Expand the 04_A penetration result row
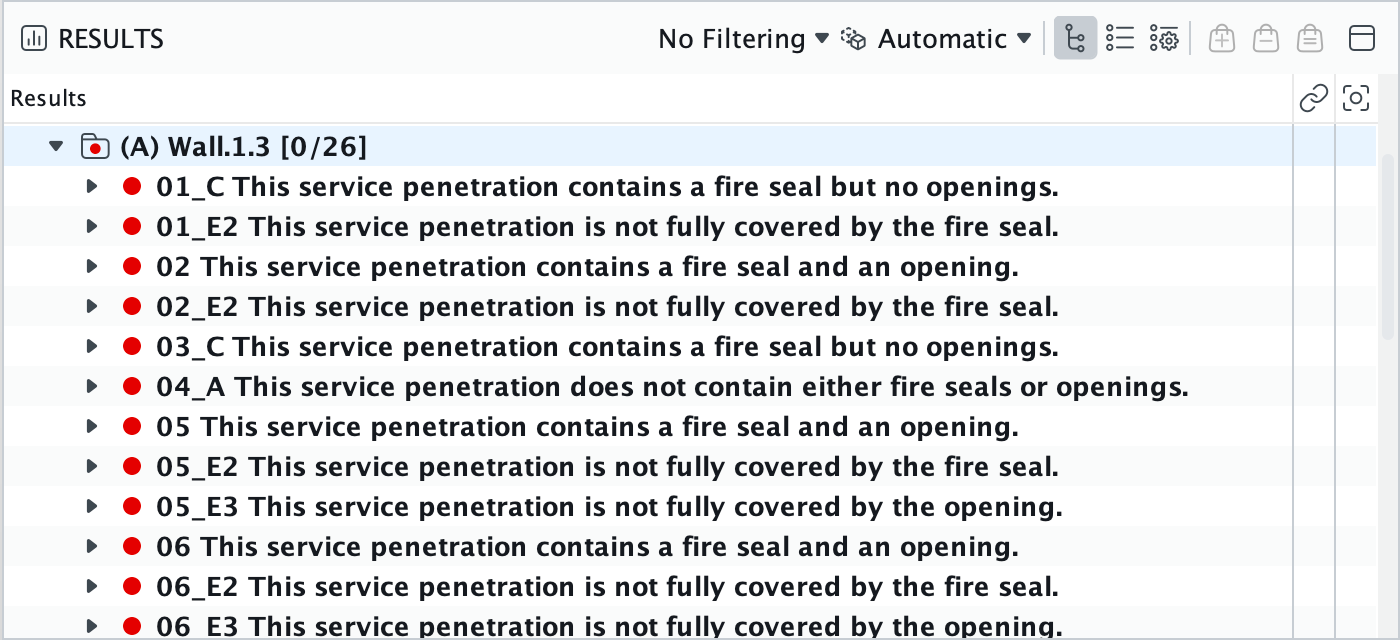 click(x=92, y=386)
